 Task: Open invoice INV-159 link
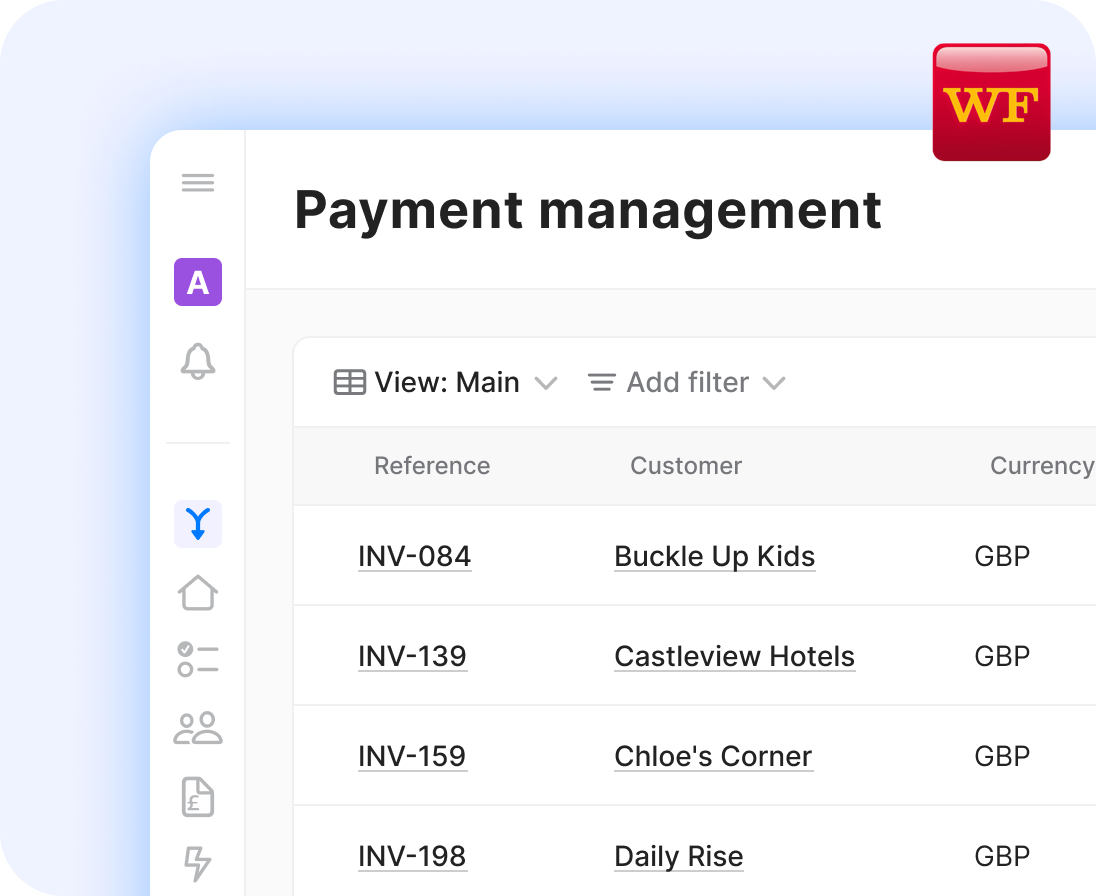(412, 756)
